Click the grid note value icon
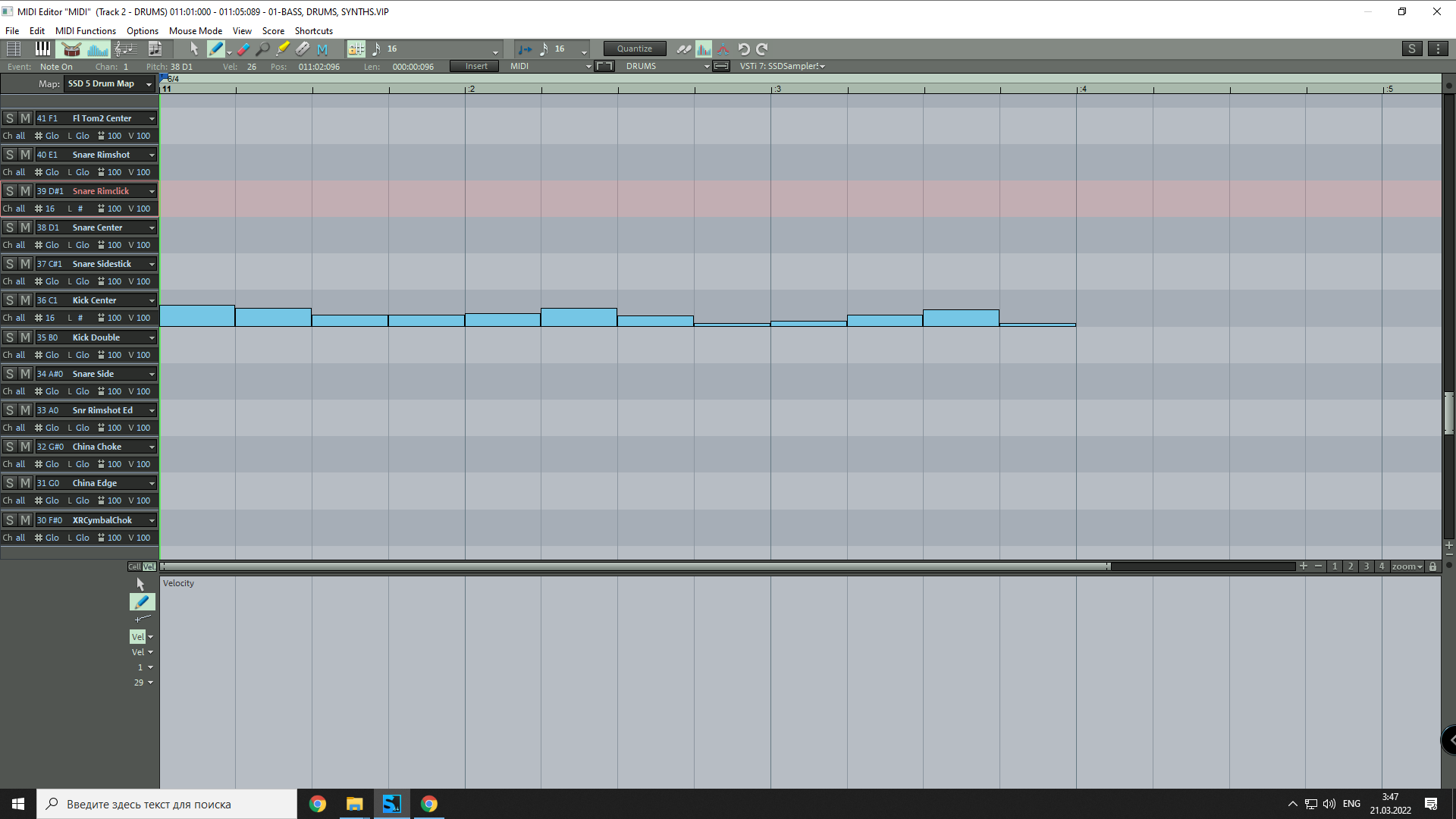Image resolution: width=1456 pixels, height=819 pixels. [376, 49]
